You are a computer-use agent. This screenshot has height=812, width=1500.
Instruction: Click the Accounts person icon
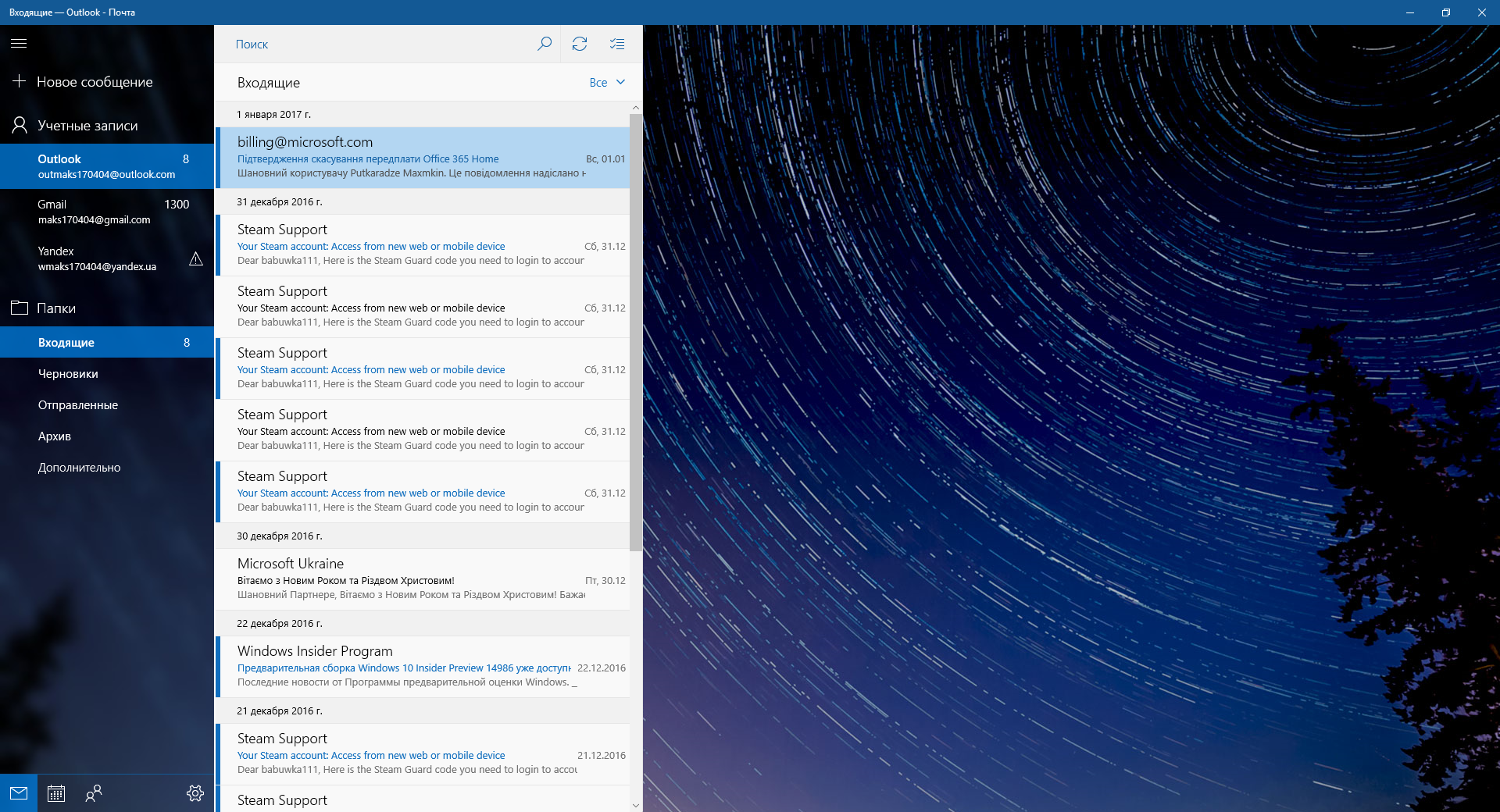(20, 125)
